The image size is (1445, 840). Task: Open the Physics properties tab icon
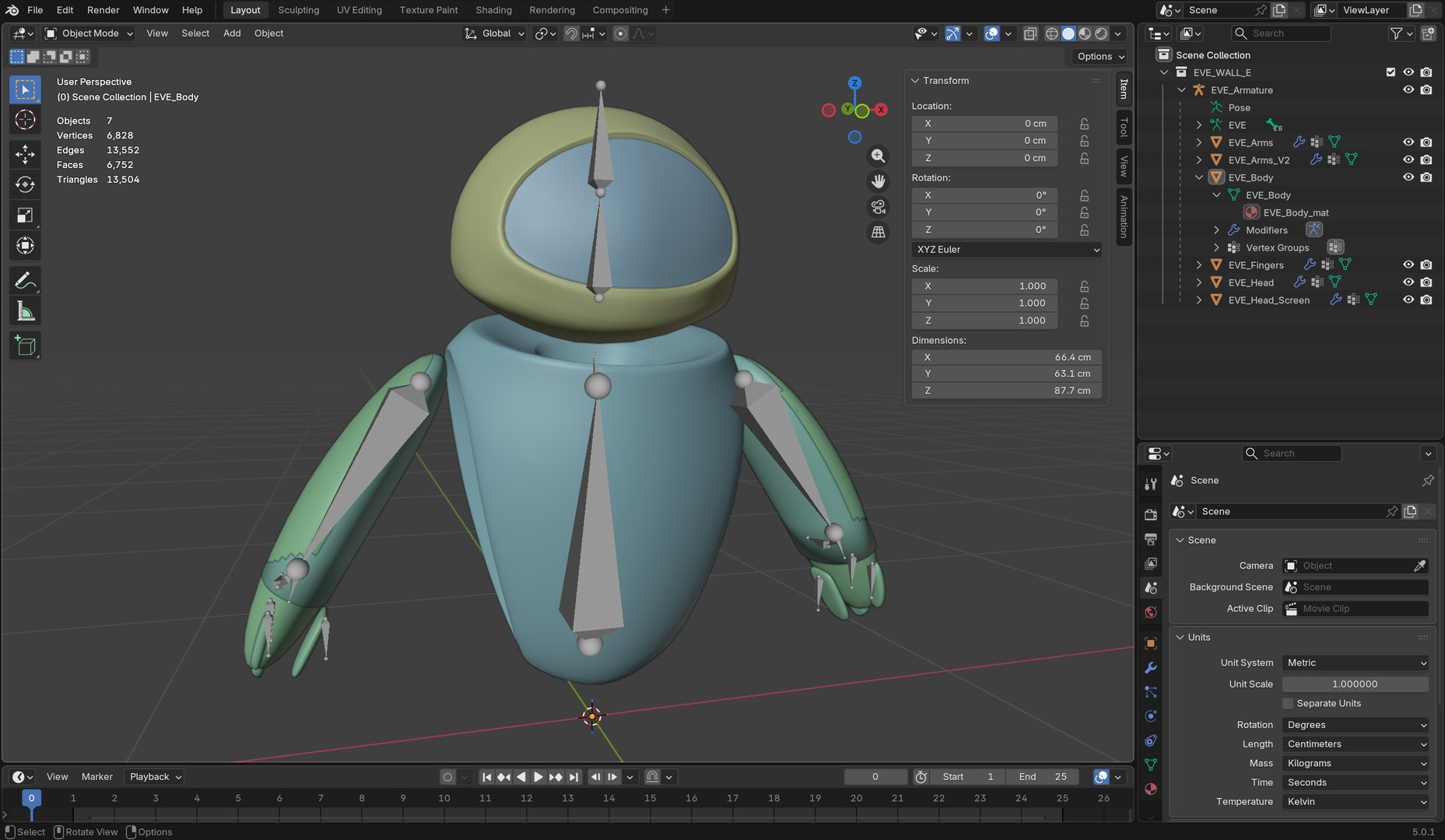tap(1151, 716)
